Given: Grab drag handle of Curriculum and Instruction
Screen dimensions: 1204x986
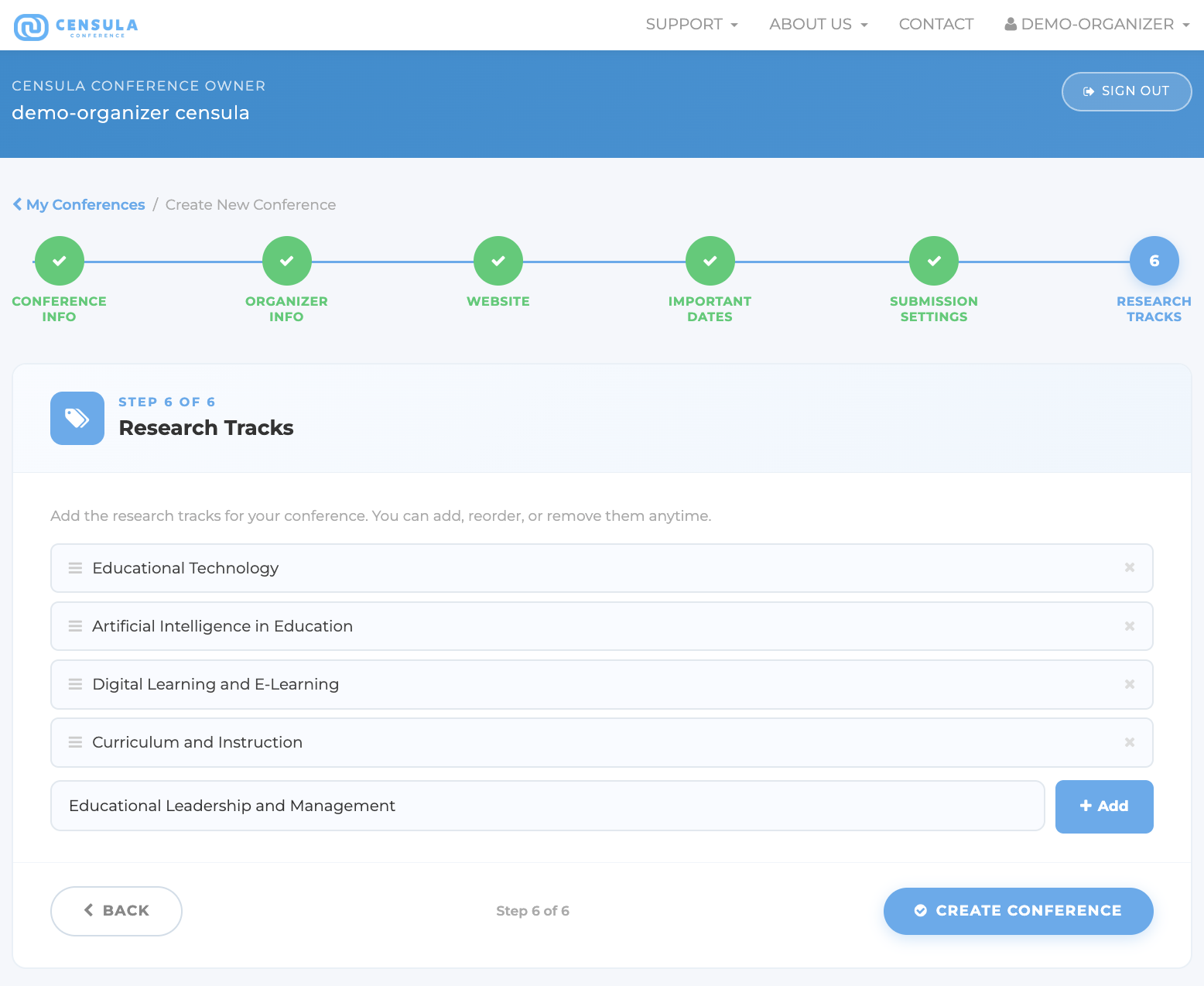Looking at the screenshot, I should [75, 742].
